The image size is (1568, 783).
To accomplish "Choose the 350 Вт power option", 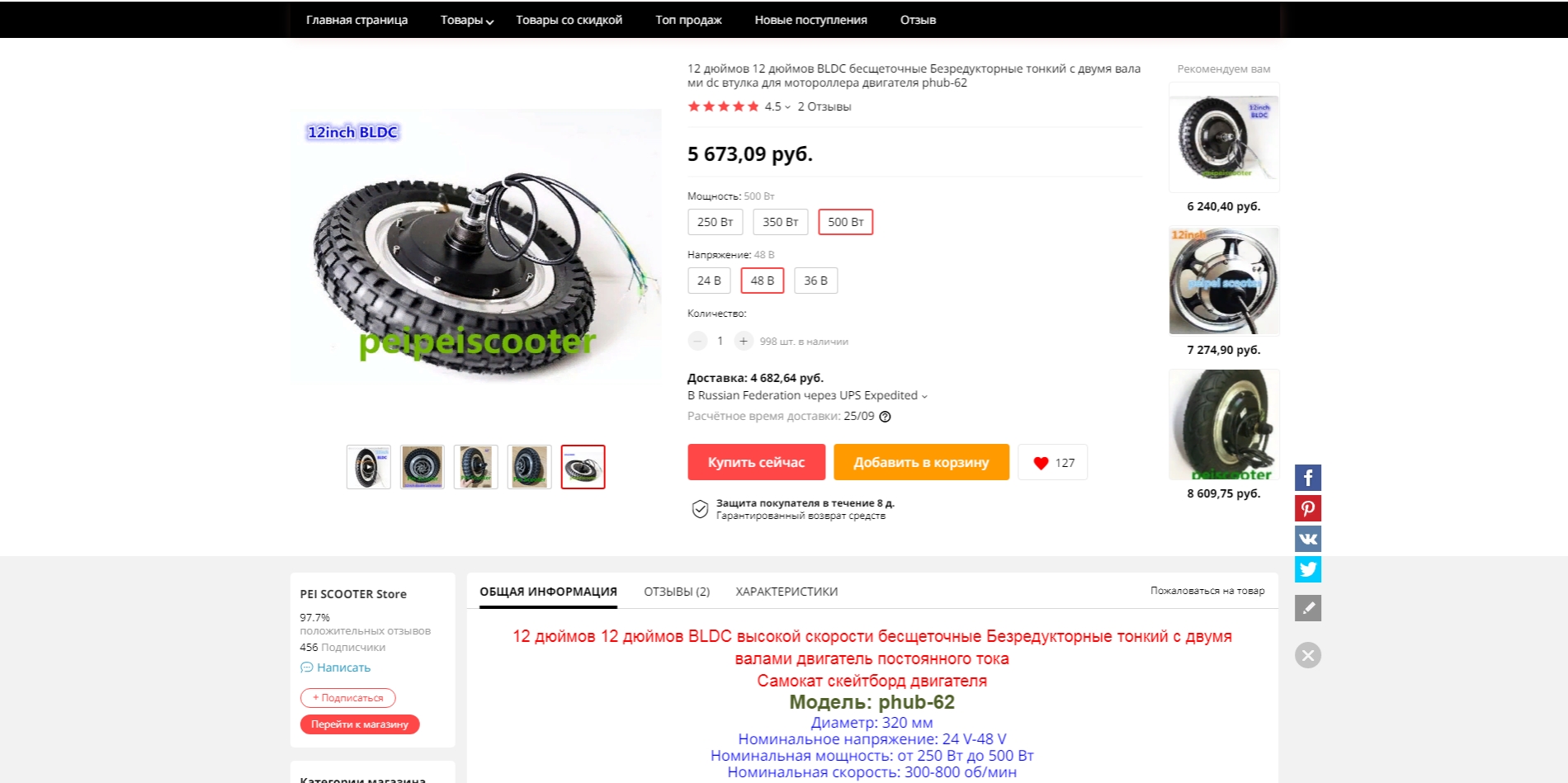I will (780, 222).
